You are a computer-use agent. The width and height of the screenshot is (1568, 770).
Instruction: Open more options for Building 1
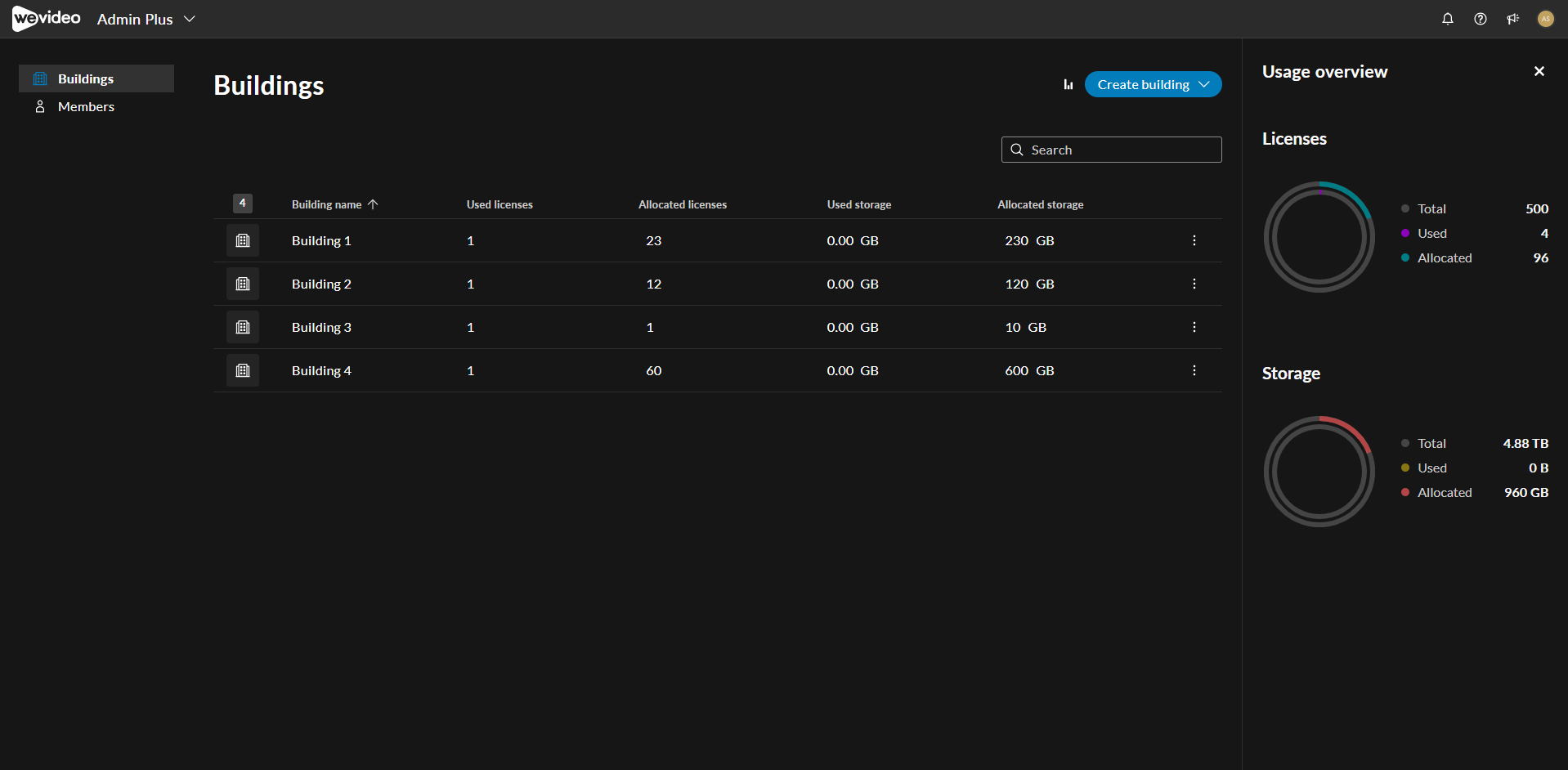[1194, 240]
